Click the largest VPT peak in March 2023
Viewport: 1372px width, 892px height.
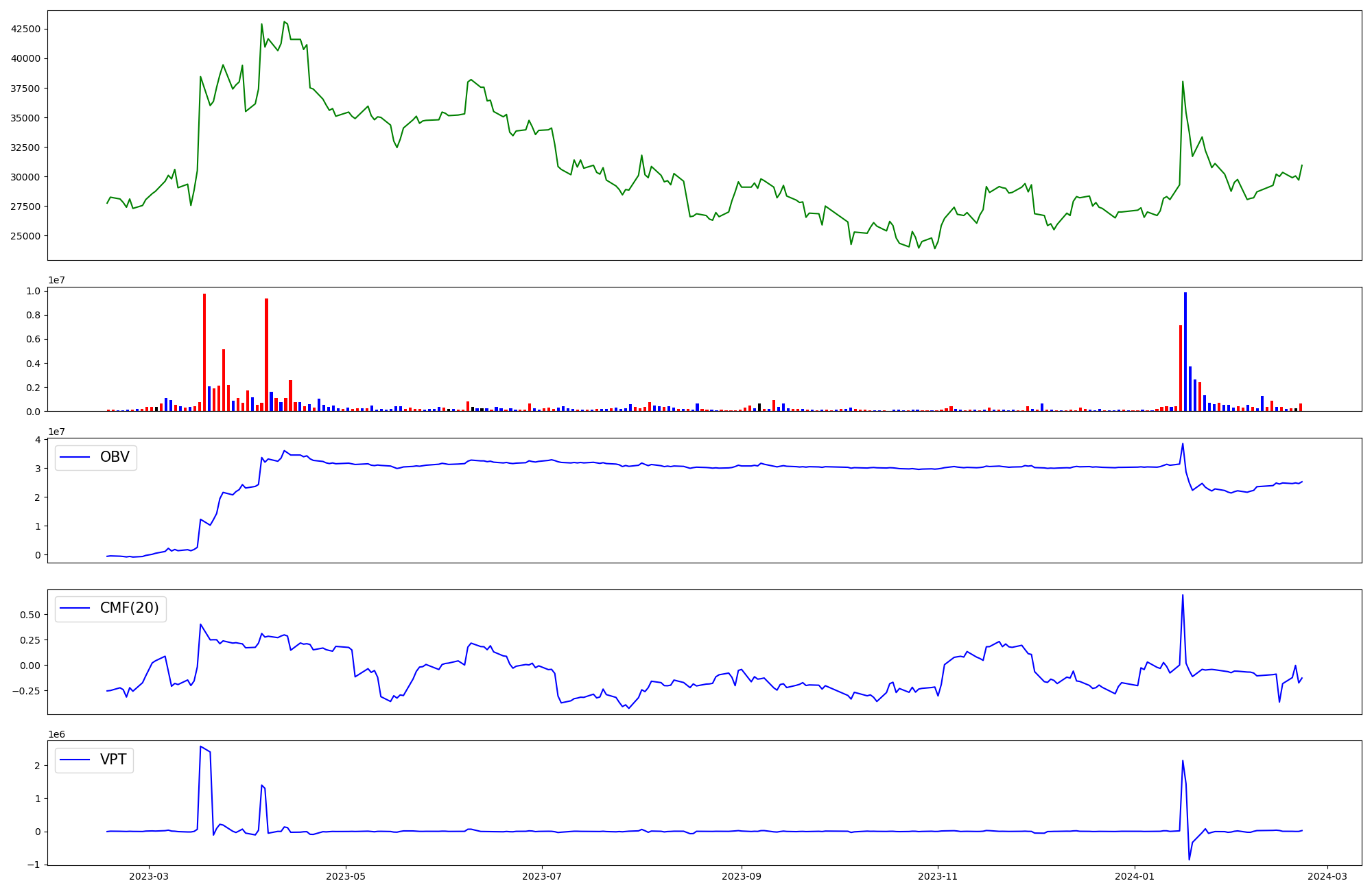(200, 747)
